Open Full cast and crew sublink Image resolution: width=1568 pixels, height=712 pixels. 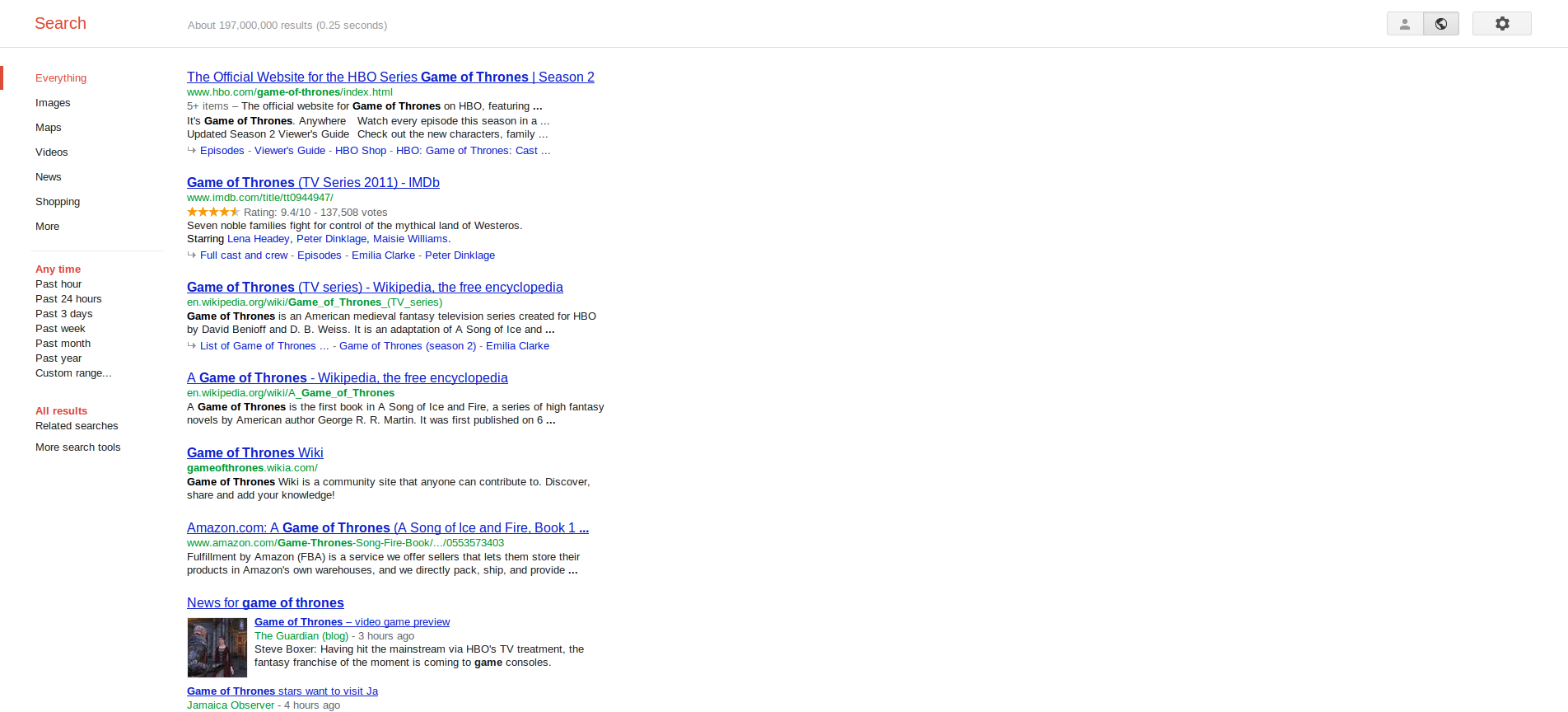[244, 255]
